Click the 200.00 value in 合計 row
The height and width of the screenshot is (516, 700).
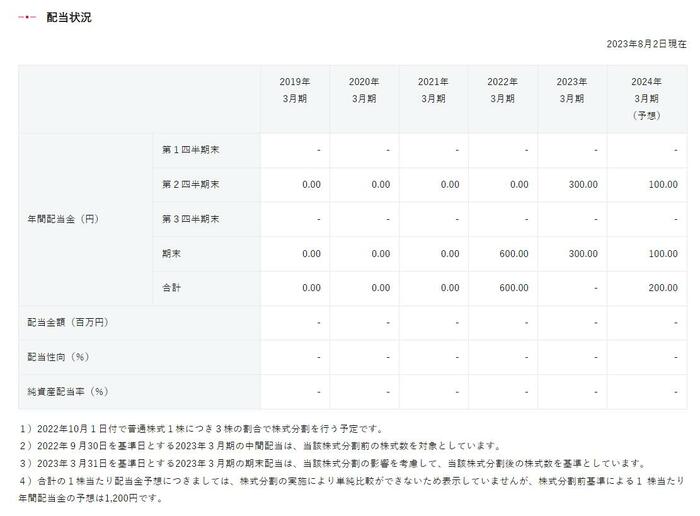666,288
